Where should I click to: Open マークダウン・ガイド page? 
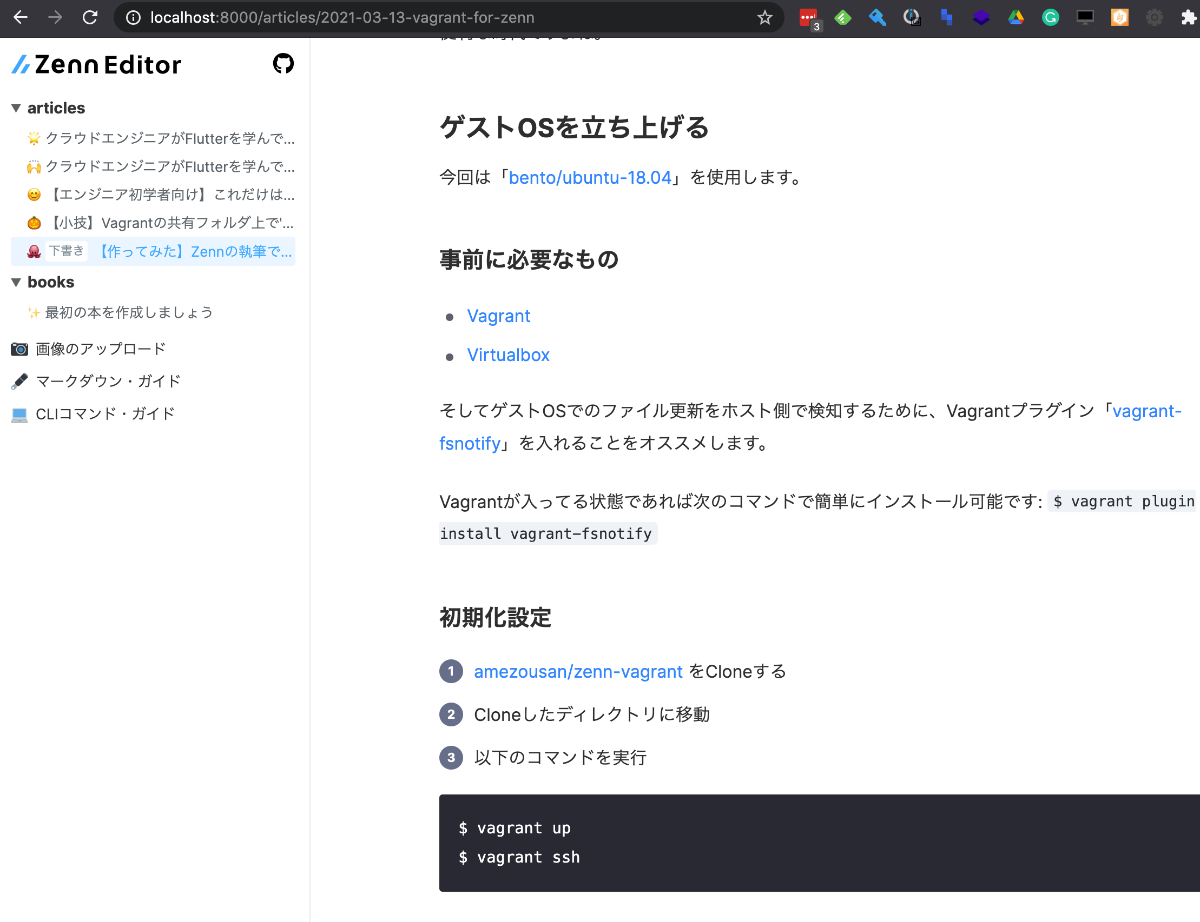[x=96, y=381]
